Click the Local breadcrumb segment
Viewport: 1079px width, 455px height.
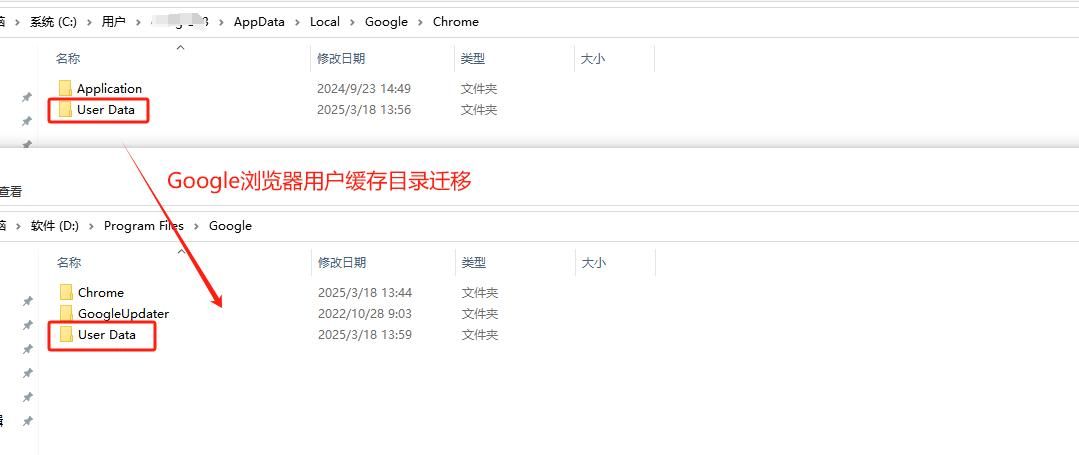(x=325, y=21)
